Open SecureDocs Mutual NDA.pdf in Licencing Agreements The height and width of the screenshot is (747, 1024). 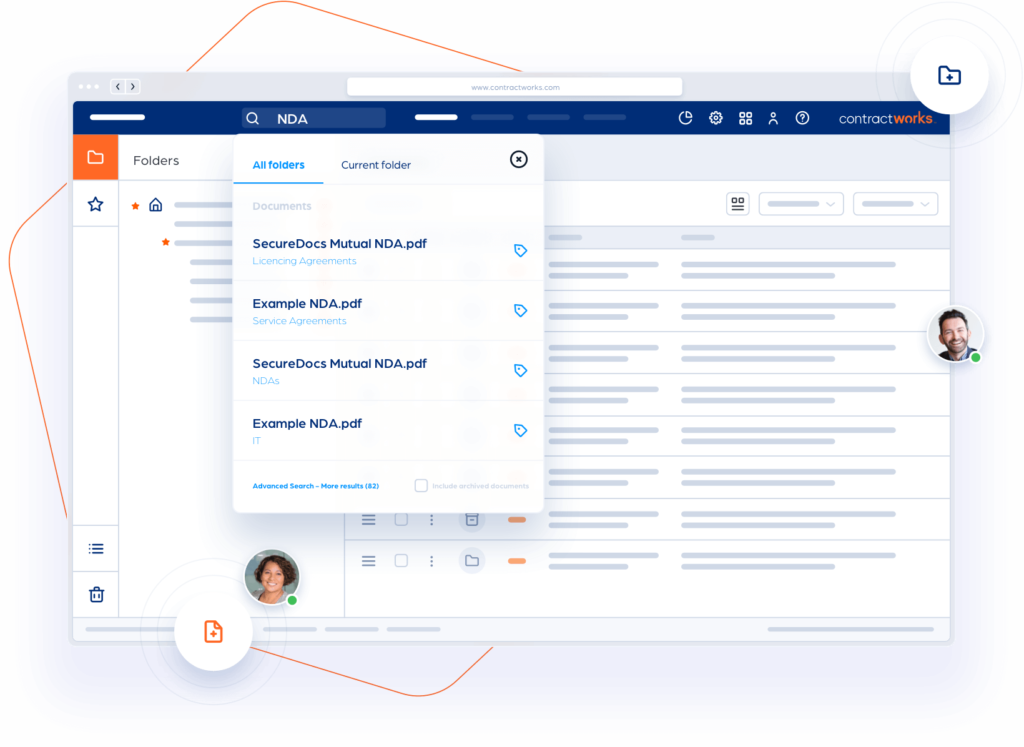coord(339,244)
